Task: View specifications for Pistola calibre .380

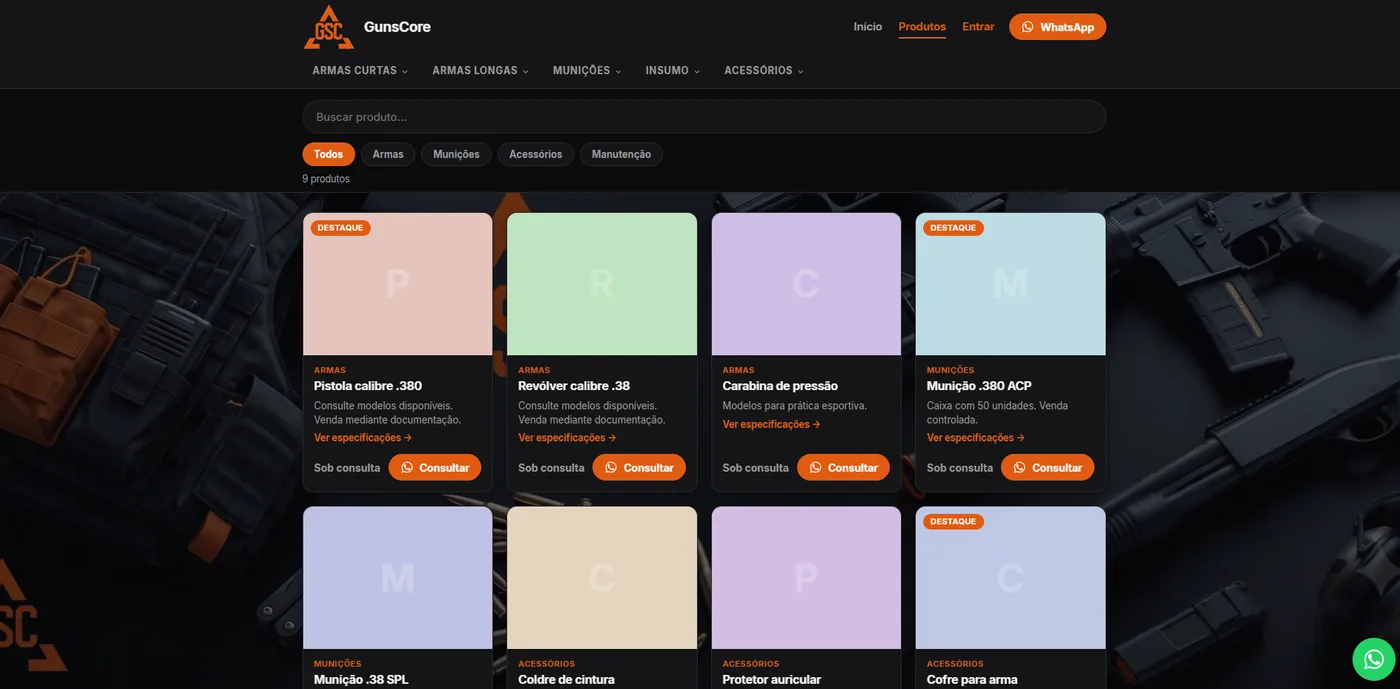Action: [363, 438]
